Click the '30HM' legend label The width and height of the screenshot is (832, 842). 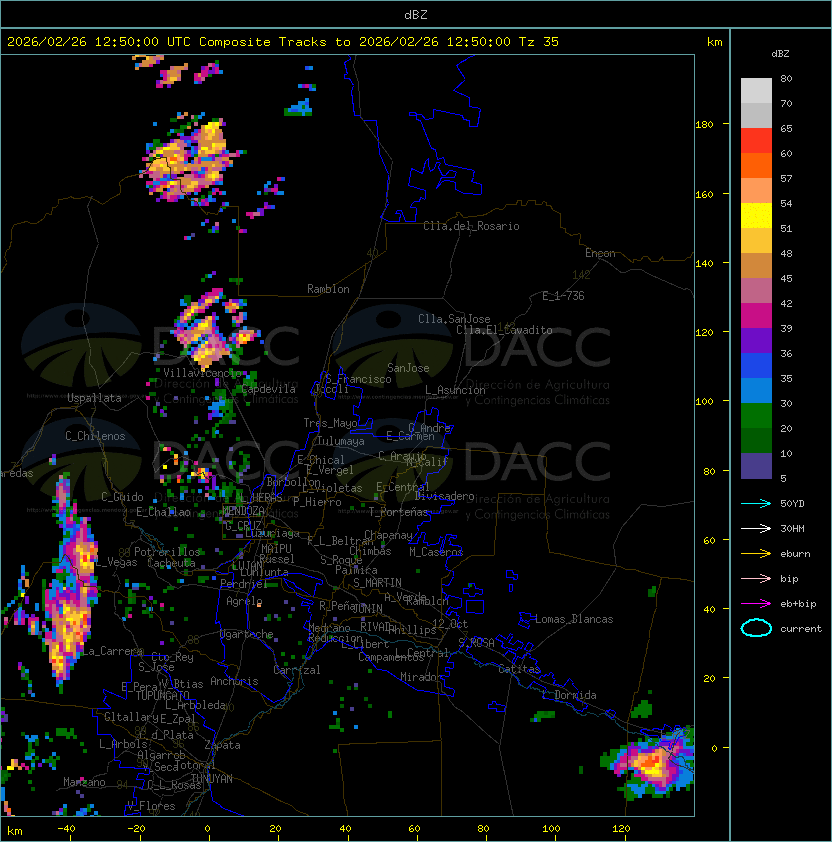tap(792, 529)
